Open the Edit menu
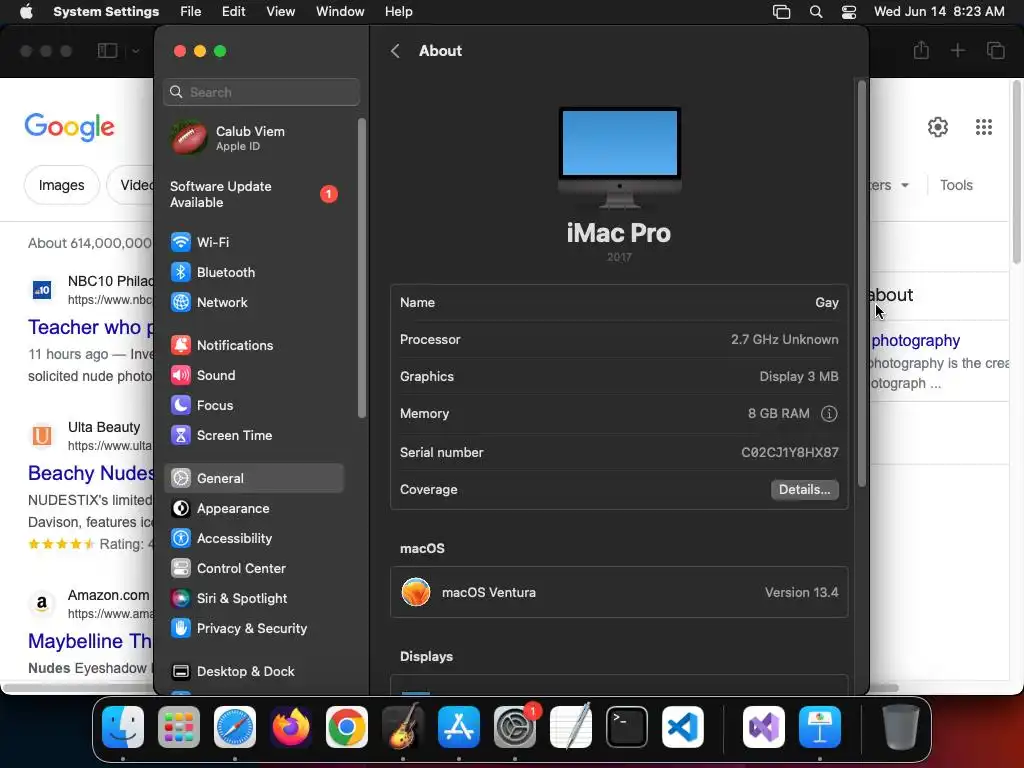The width and height of the screenshot is (1024, 768). (233, 12)
